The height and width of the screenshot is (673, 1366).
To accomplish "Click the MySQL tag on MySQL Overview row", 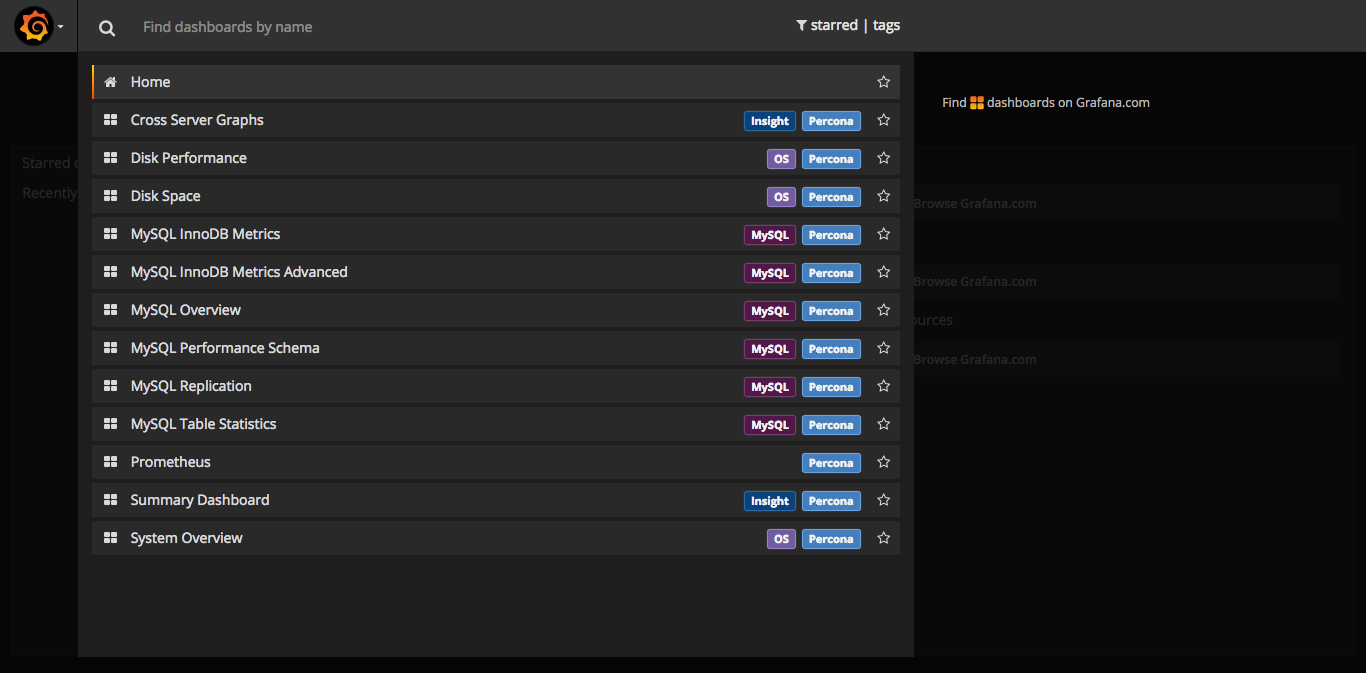I will click(x=769, y=310).
